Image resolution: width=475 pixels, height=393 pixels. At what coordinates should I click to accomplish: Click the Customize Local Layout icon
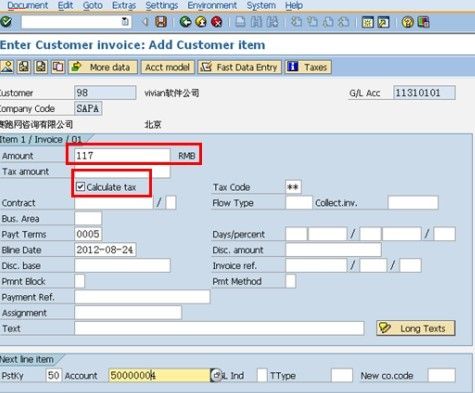(423, 22)
